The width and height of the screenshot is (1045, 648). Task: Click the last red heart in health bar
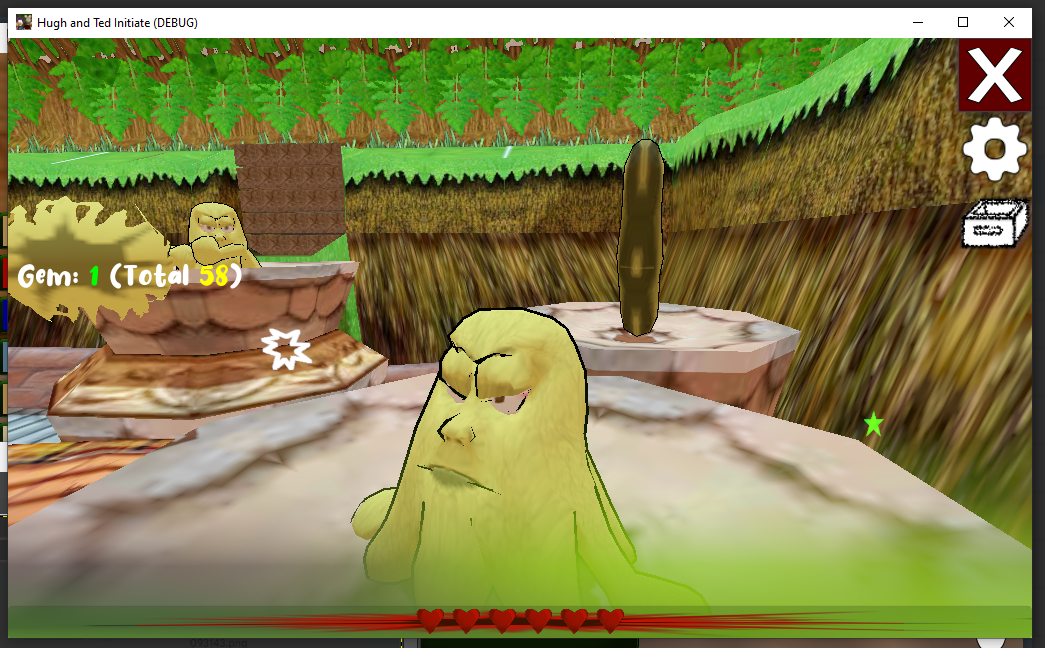pos(610,620)
